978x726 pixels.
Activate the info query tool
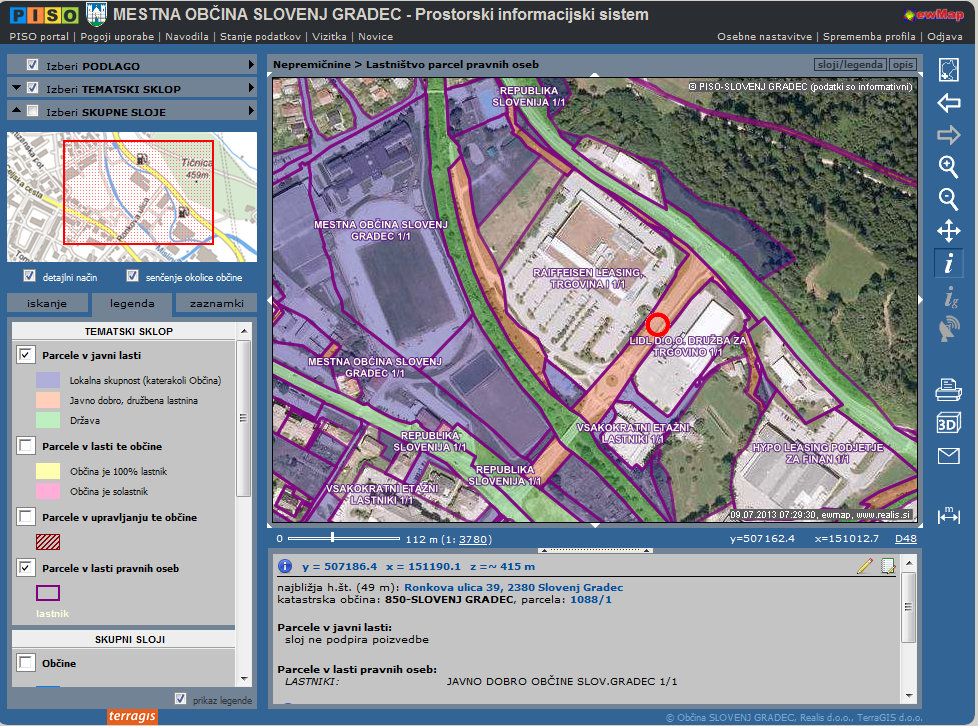[x=947, y=264]
